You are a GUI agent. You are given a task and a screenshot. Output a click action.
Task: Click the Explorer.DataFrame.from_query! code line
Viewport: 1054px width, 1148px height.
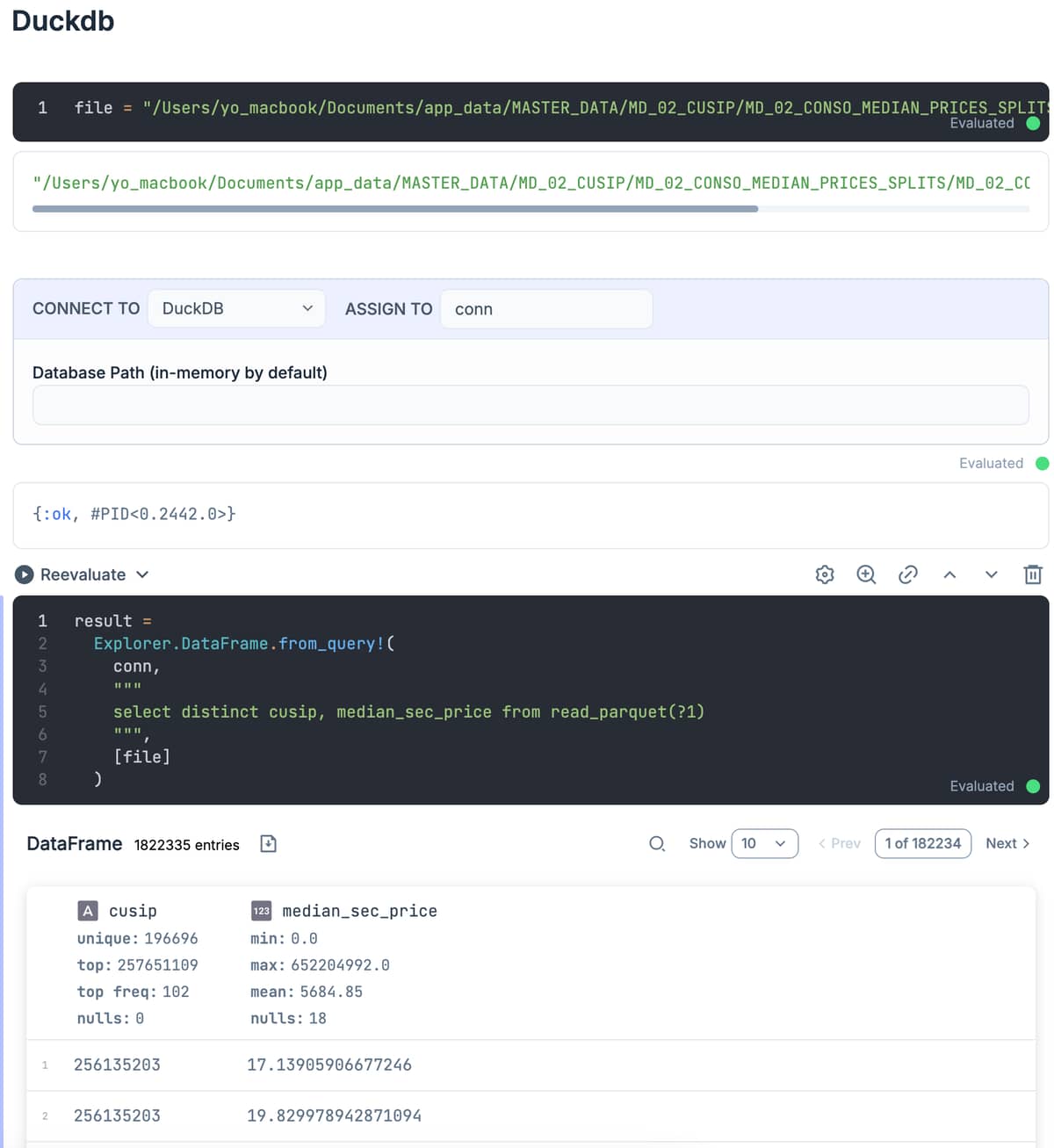pos(244,643)
